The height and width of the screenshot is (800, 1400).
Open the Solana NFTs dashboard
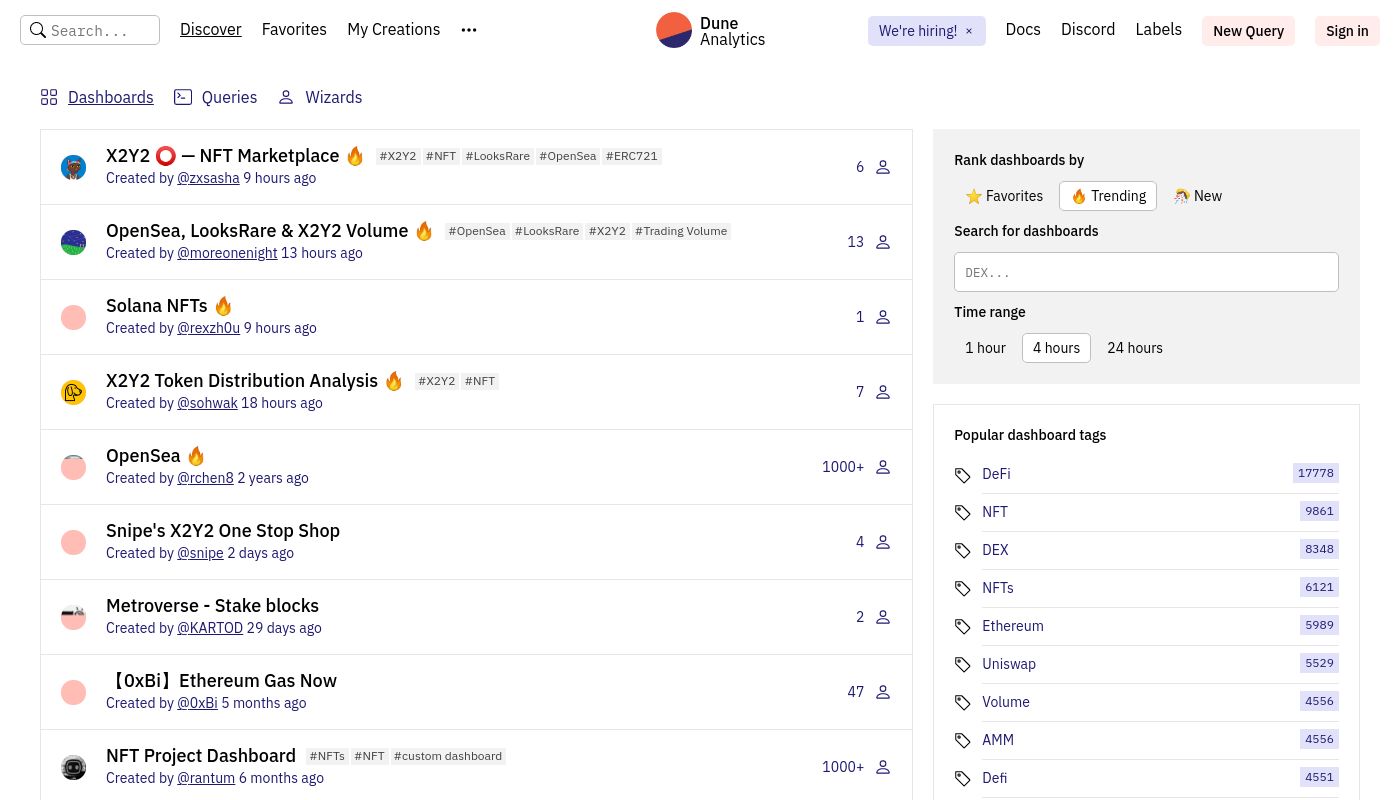point(157,306)
